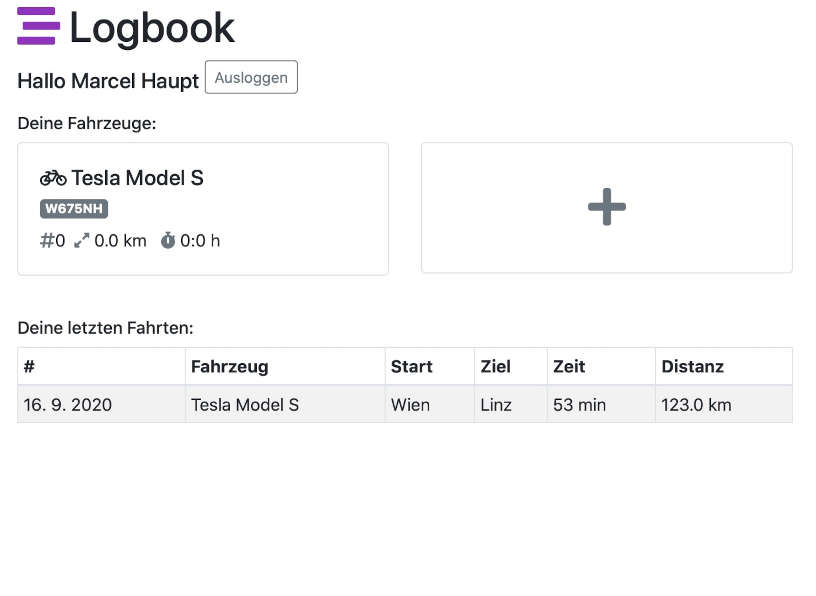Click the Zeit column header
Viewport: 816px width, 596px height.
569,367
